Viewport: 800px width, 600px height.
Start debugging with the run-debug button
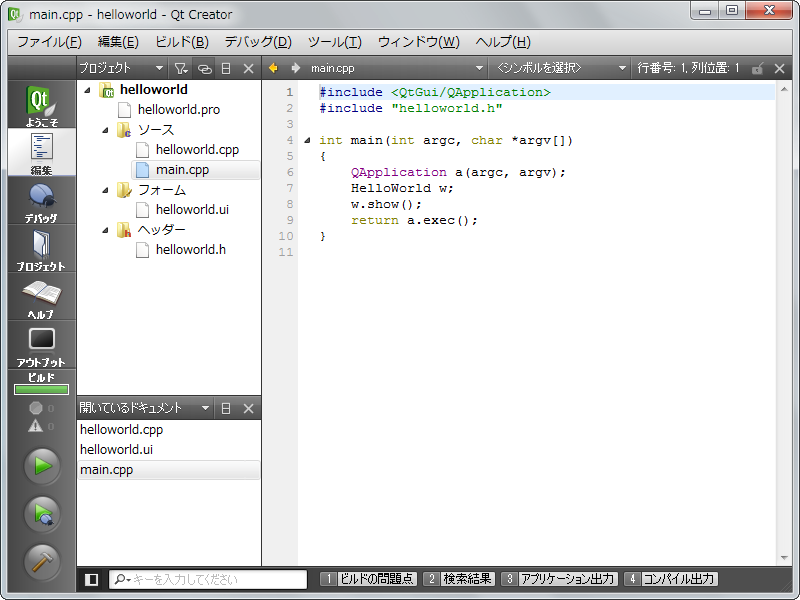pyautogui.click(x=42, y=514)
